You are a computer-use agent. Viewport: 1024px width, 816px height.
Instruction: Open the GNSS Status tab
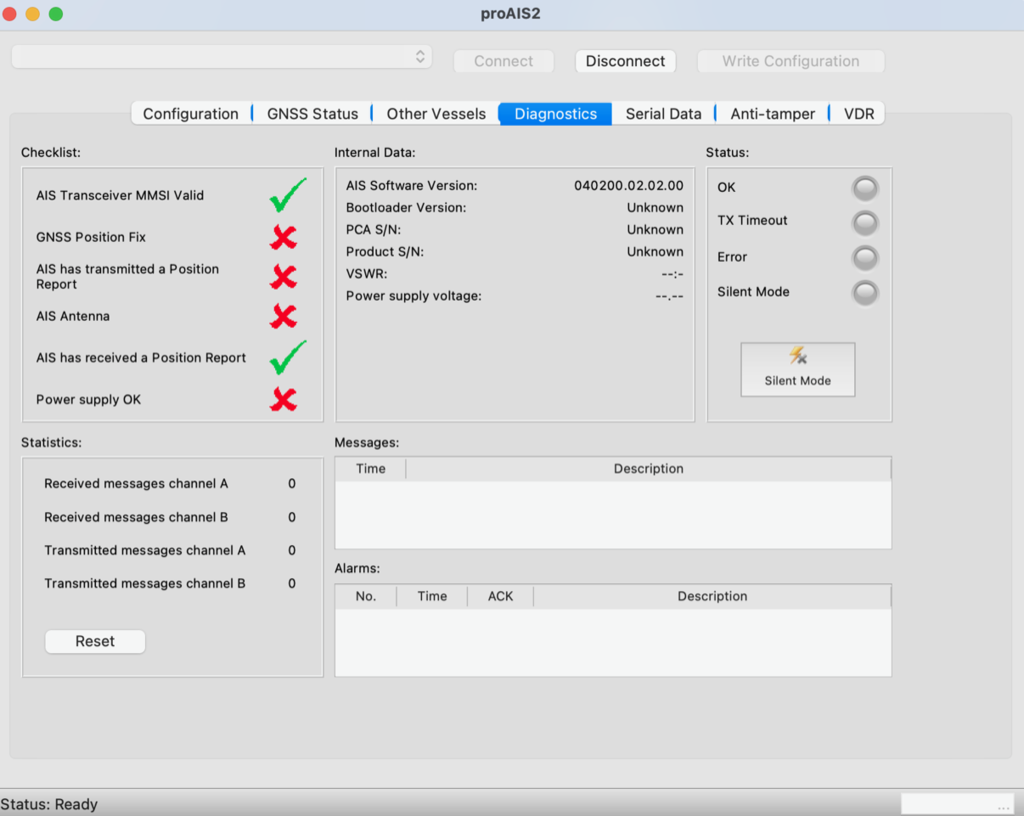pyautogui.click(x=312, y=114)
